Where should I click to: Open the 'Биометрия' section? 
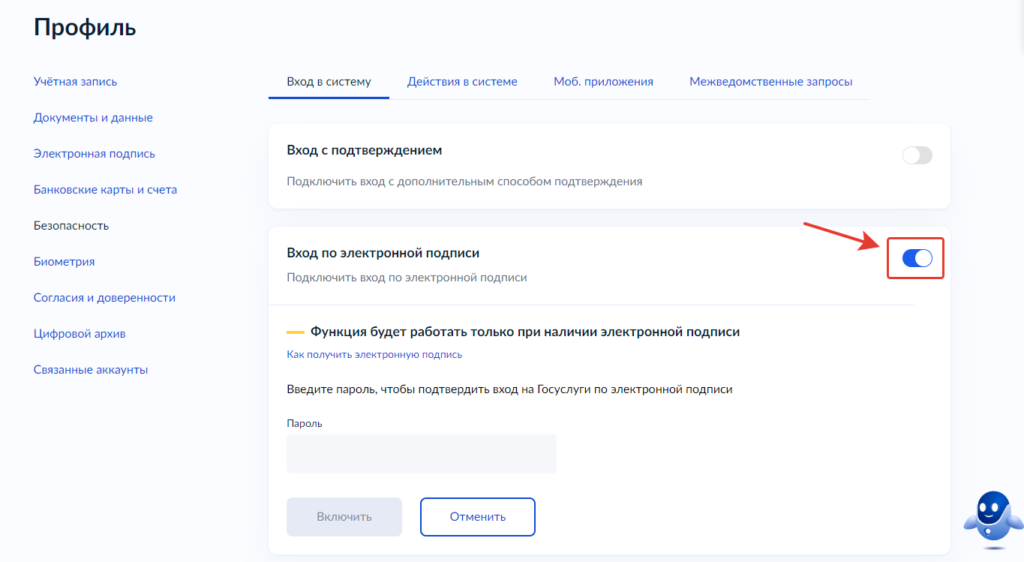click(64, 261)
